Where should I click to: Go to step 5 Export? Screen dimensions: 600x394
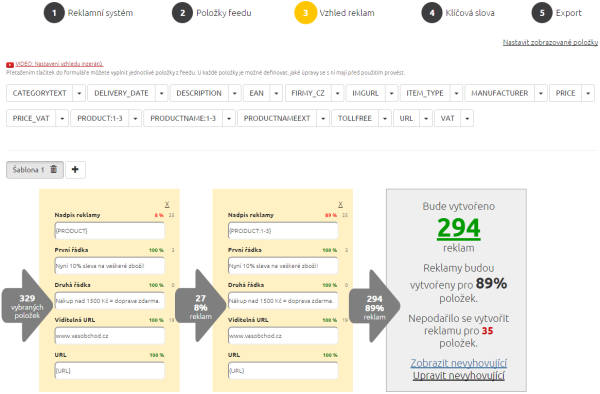point(557,13)
